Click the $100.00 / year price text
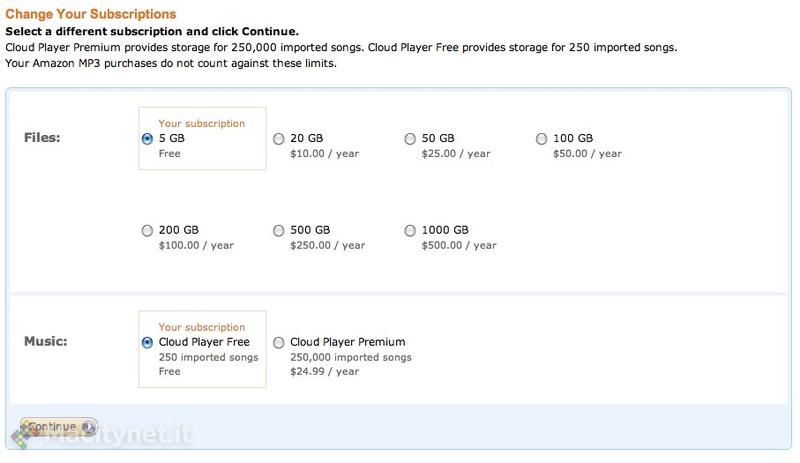This screenshot has height=463, width=800. (x=196, y=246)
